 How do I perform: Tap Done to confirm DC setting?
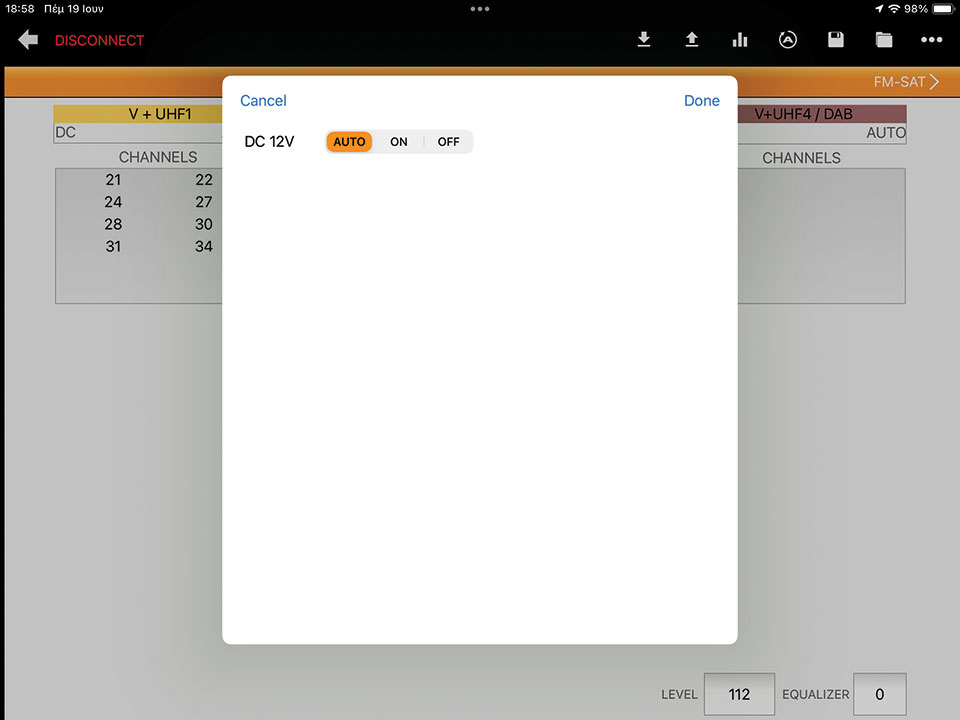701,101
